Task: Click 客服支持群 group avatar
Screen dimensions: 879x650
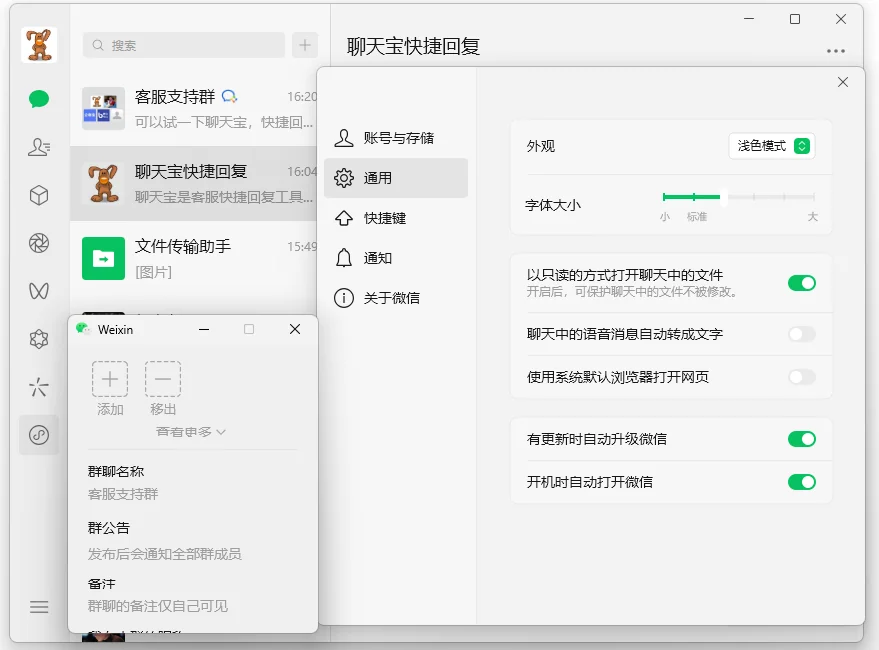Action: click(103, 109)
